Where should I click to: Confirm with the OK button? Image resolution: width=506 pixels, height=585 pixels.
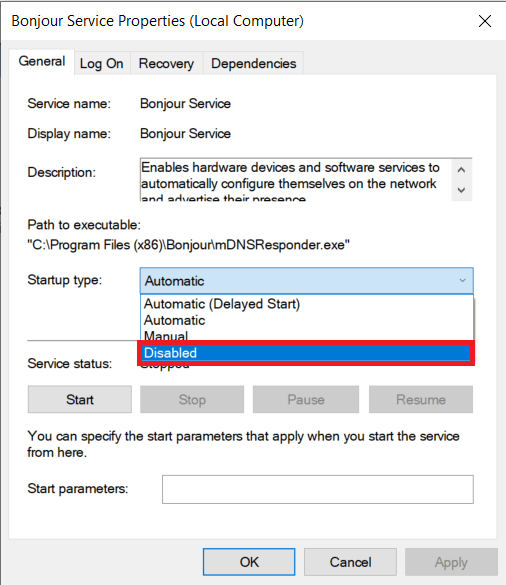249,562
